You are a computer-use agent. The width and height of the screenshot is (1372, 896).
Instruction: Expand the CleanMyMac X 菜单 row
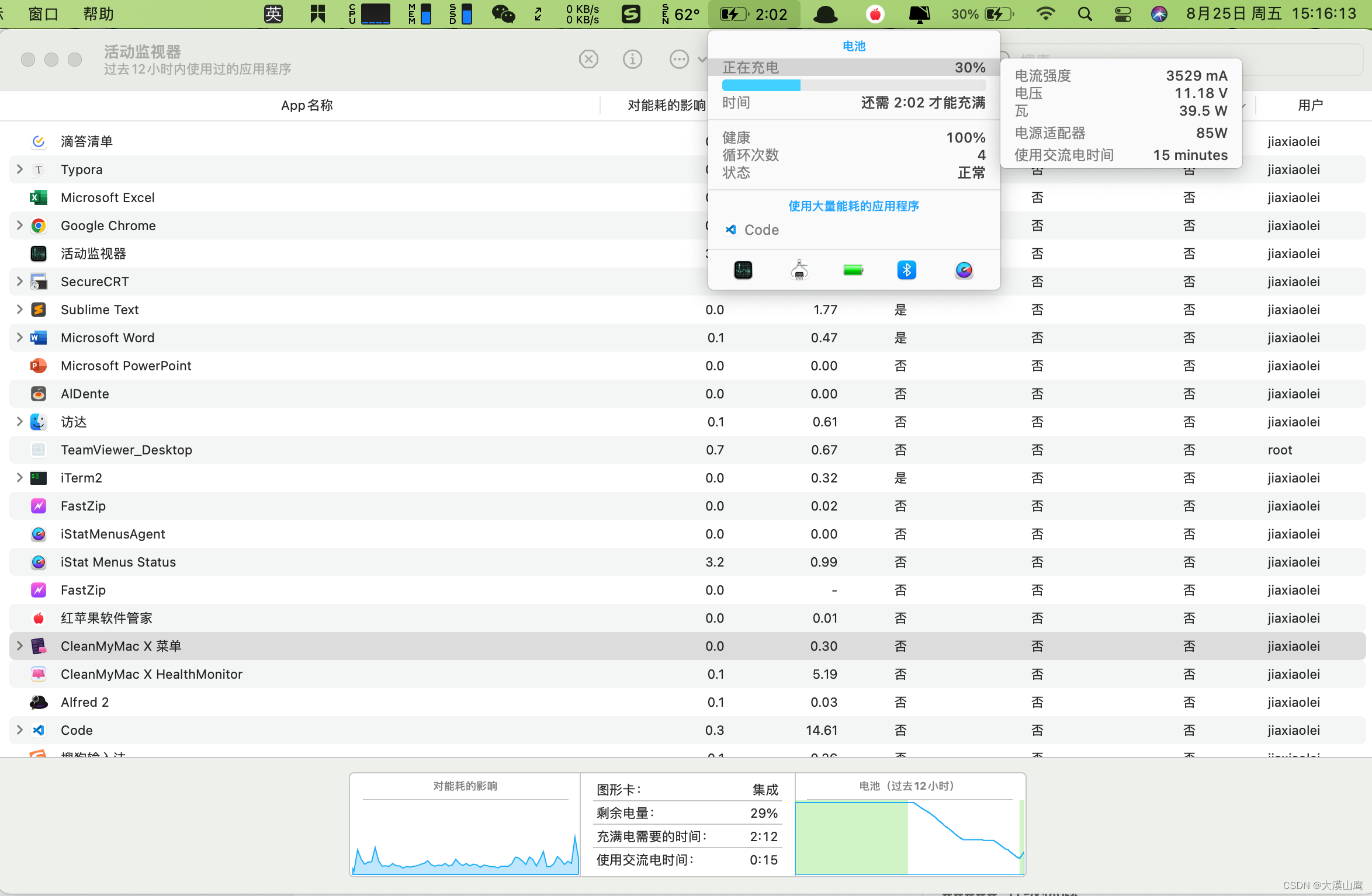19,646
